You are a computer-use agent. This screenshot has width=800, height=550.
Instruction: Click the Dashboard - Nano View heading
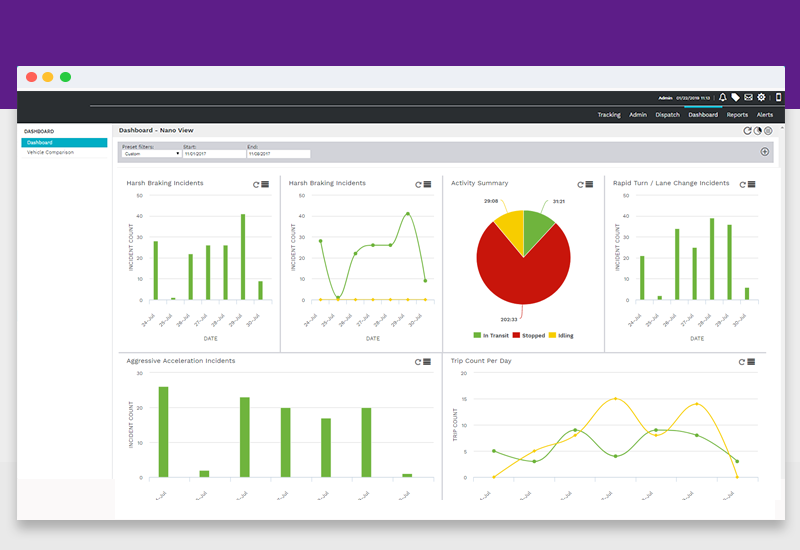click(156, 130)
